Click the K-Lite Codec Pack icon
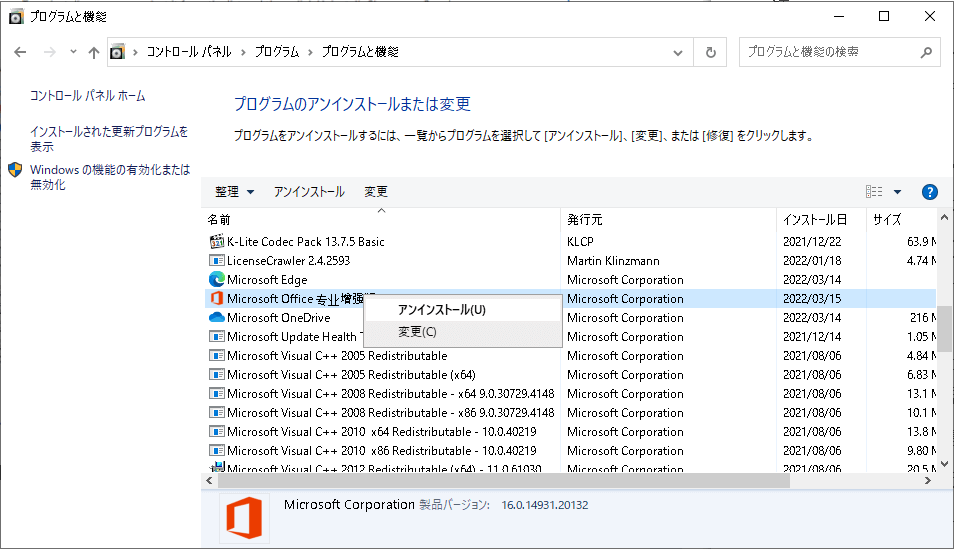The image size is (954, 549). (217, 242)
